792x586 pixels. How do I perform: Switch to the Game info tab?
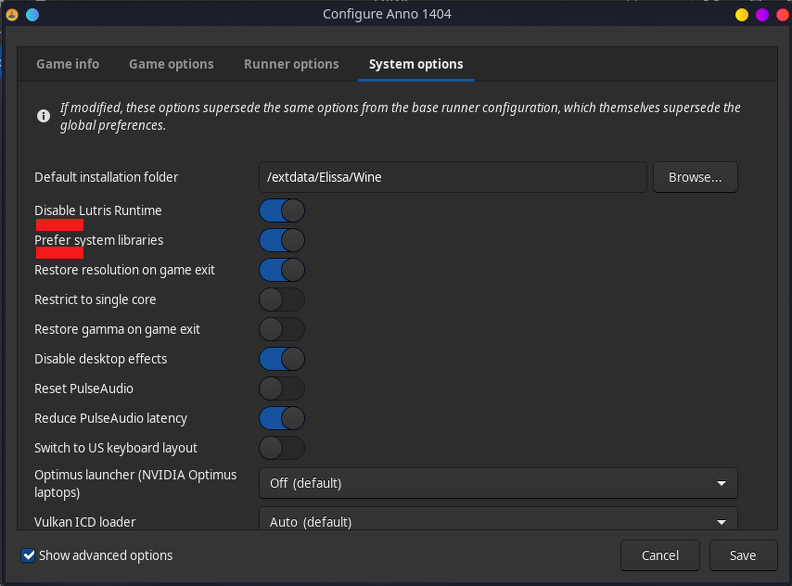[68, 64]
